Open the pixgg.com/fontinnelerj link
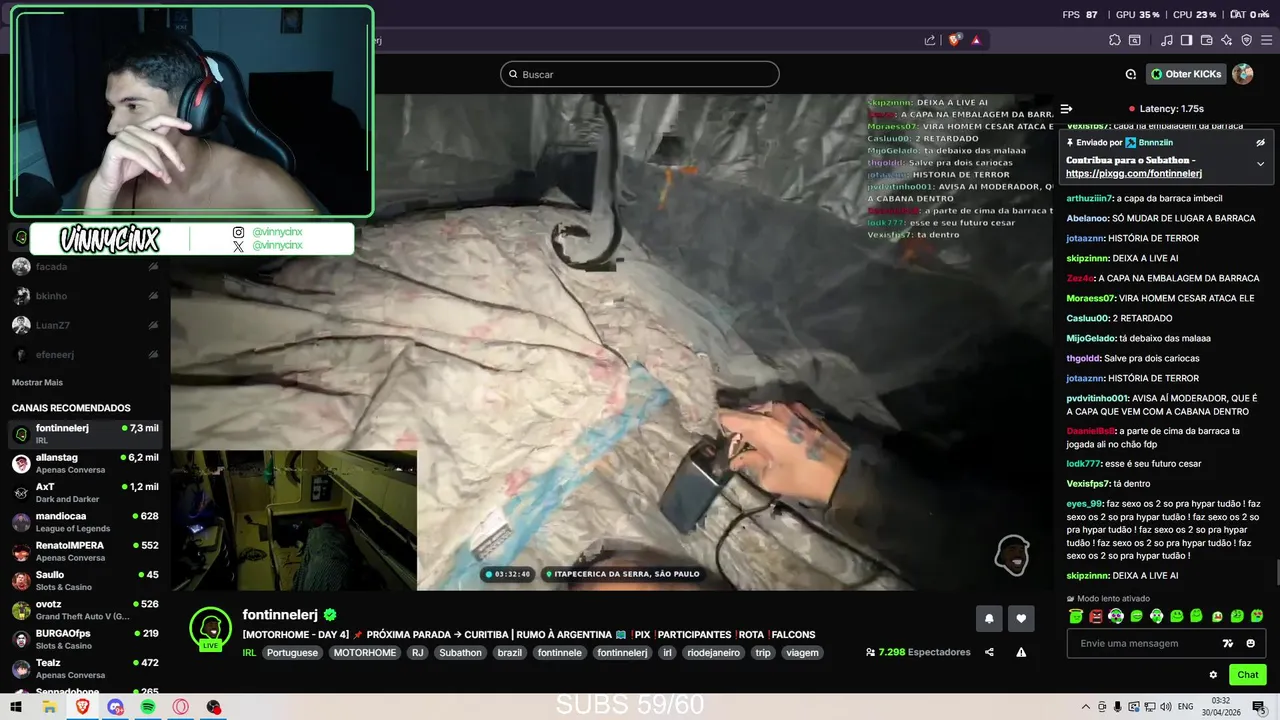 click(x=1134, y=173)
